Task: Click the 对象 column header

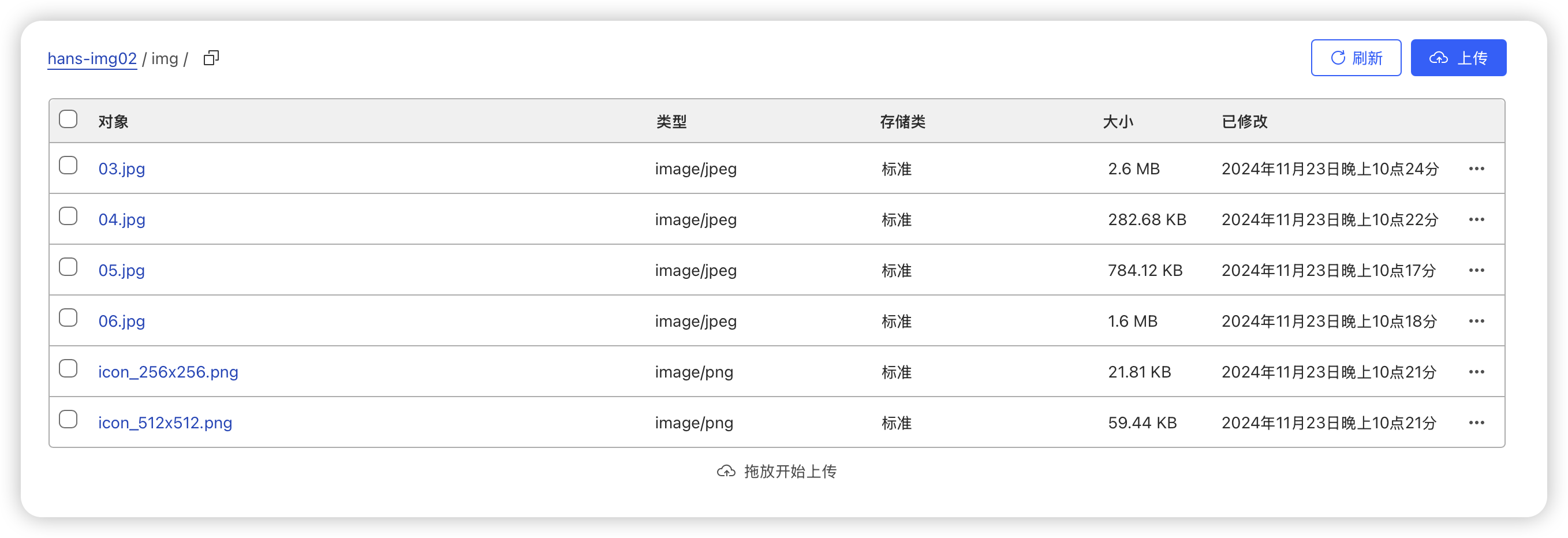Action: point(113,122)
